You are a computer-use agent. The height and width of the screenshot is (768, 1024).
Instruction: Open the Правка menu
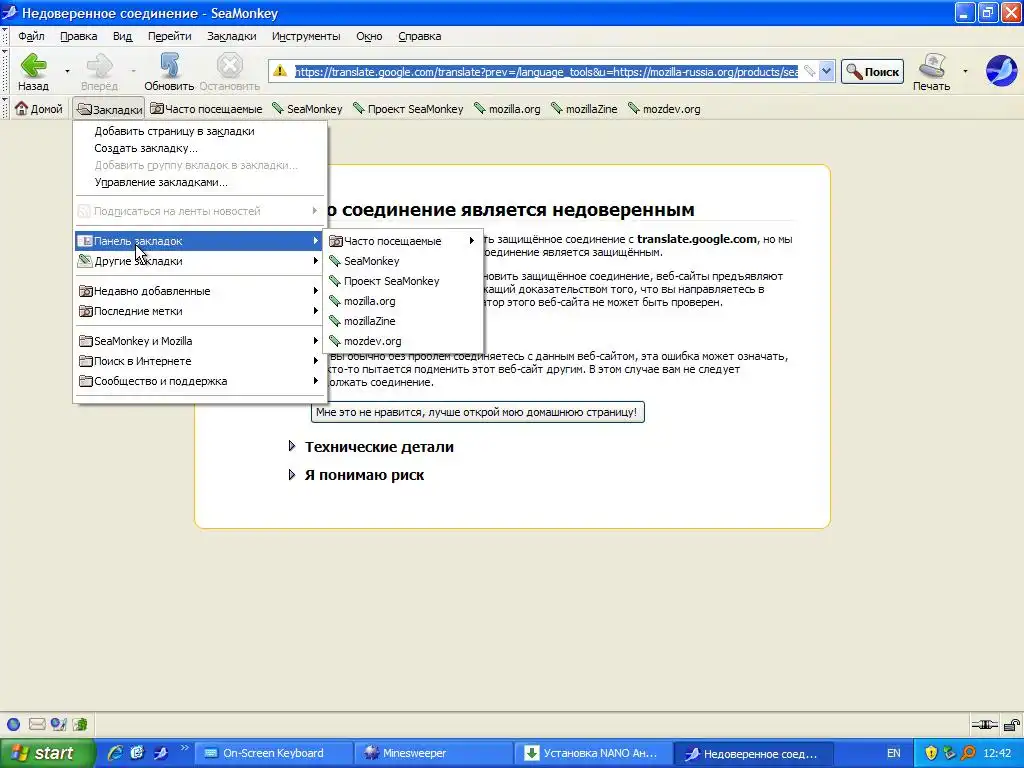(x=78, y=36)
